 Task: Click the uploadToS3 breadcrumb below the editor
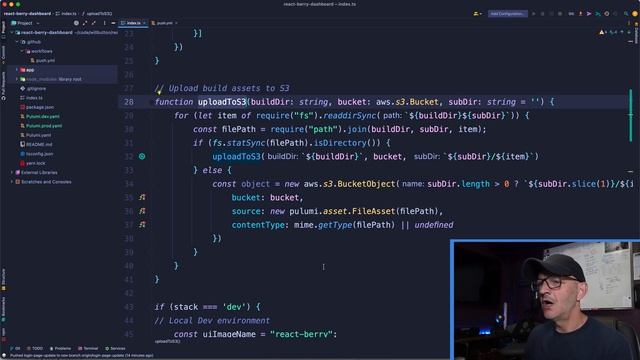167,341
